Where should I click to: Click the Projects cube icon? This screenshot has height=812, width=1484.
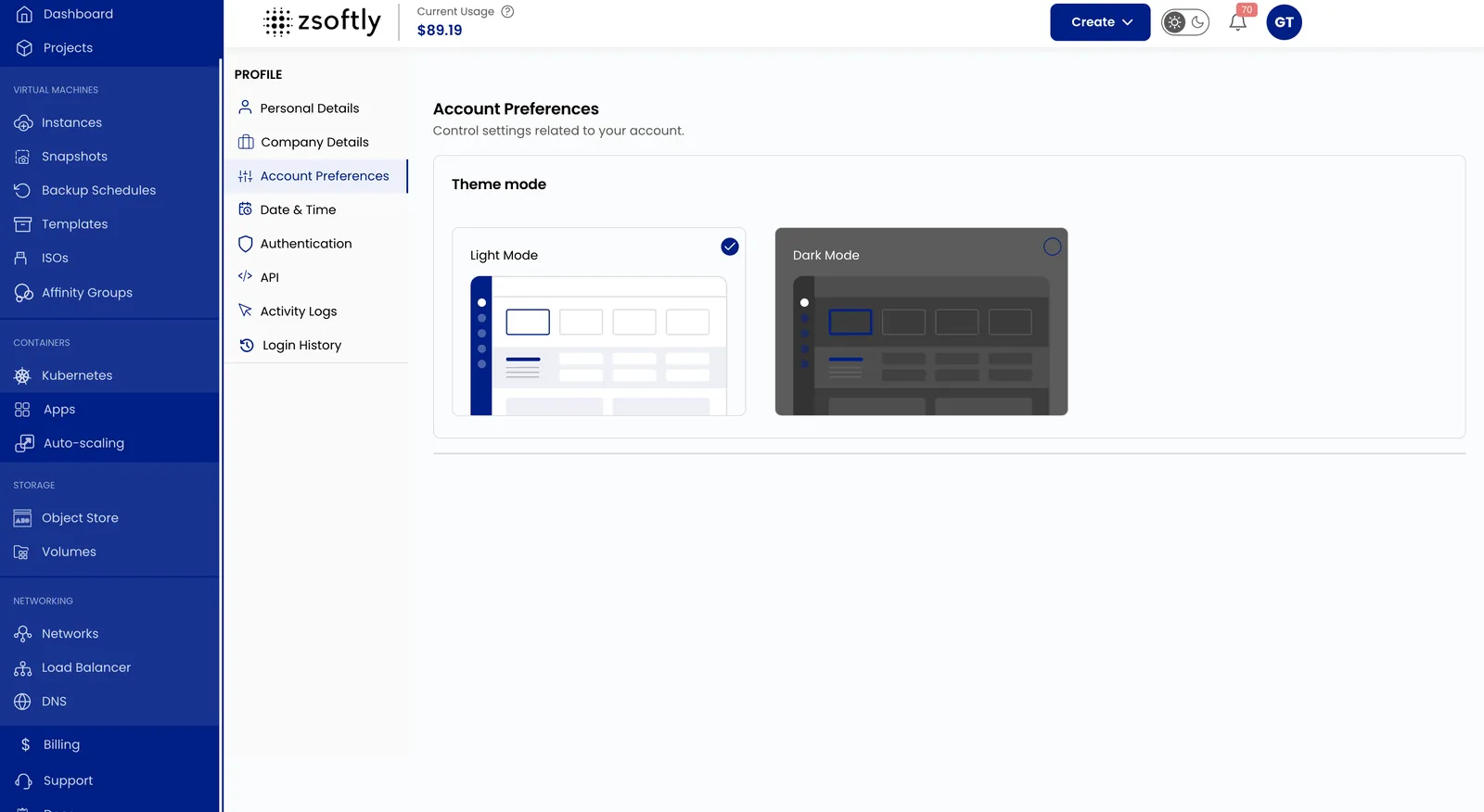coord(24,48)
